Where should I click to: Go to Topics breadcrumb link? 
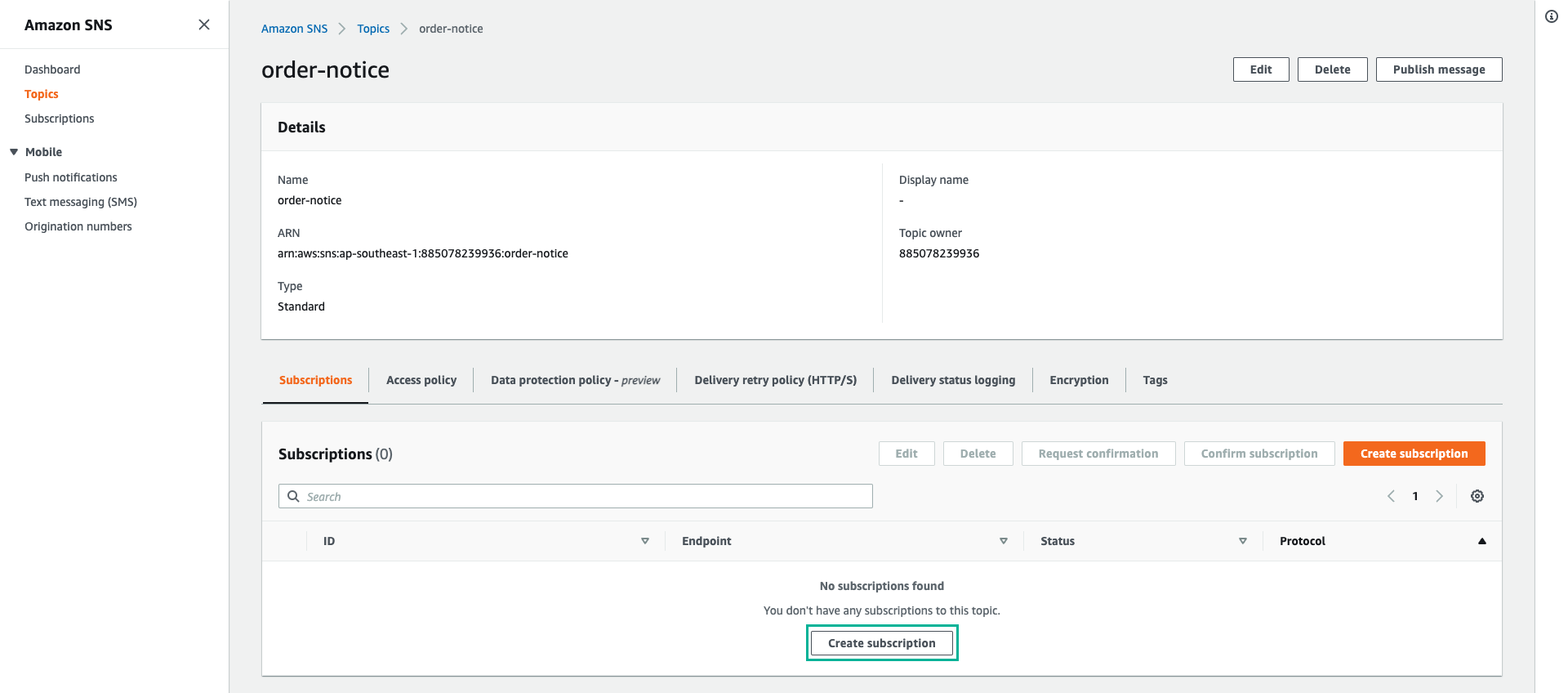373,29
